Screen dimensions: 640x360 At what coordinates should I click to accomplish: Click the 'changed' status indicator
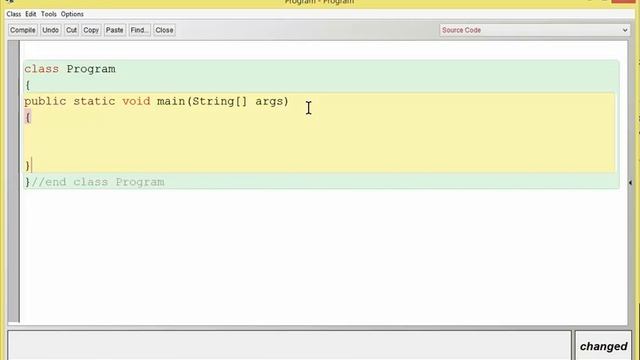(603, 347)
